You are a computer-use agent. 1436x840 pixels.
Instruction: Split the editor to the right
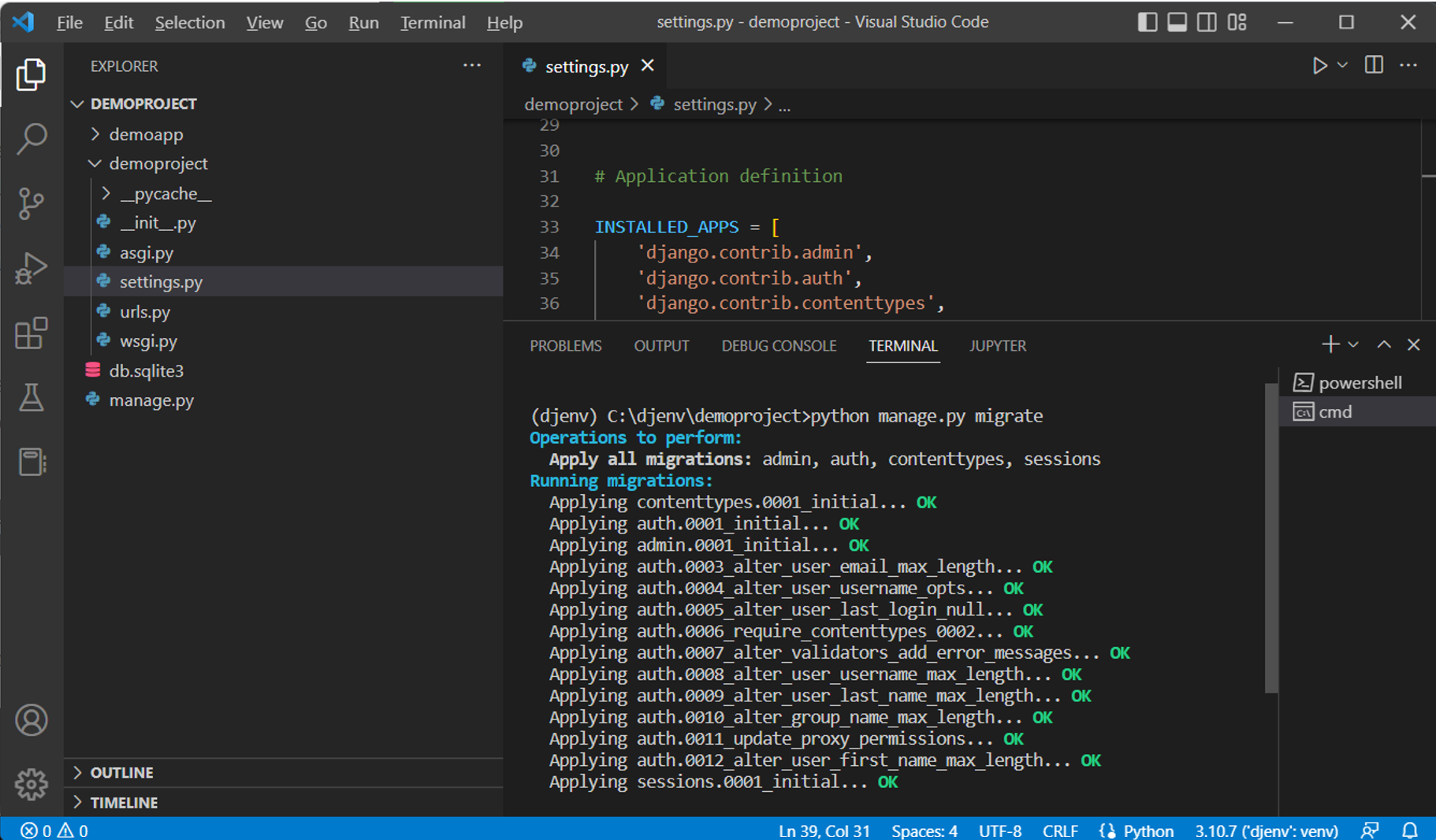[1374, 65]
